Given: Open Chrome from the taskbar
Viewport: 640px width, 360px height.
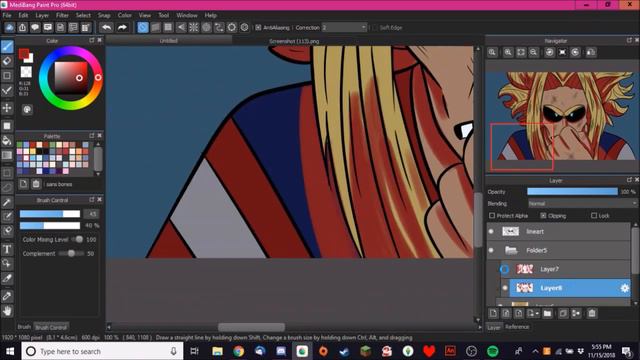Looking at the screenshot, I should click(238, 351).
